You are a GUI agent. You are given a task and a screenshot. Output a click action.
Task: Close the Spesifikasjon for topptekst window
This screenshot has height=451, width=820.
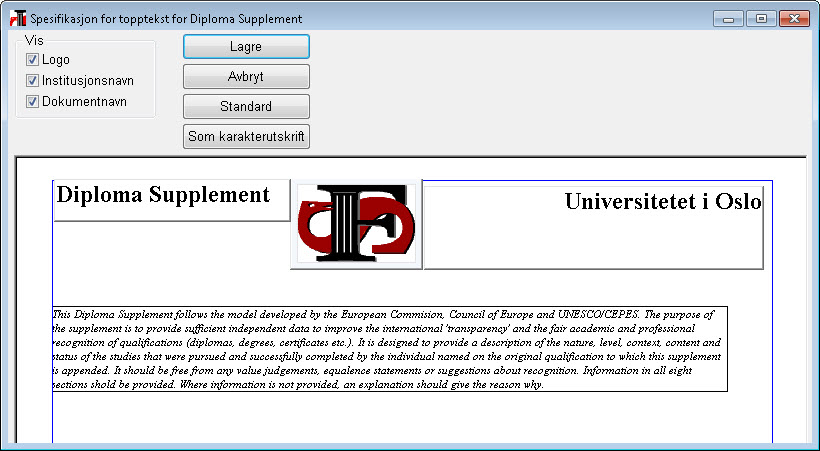coord(794,19)
